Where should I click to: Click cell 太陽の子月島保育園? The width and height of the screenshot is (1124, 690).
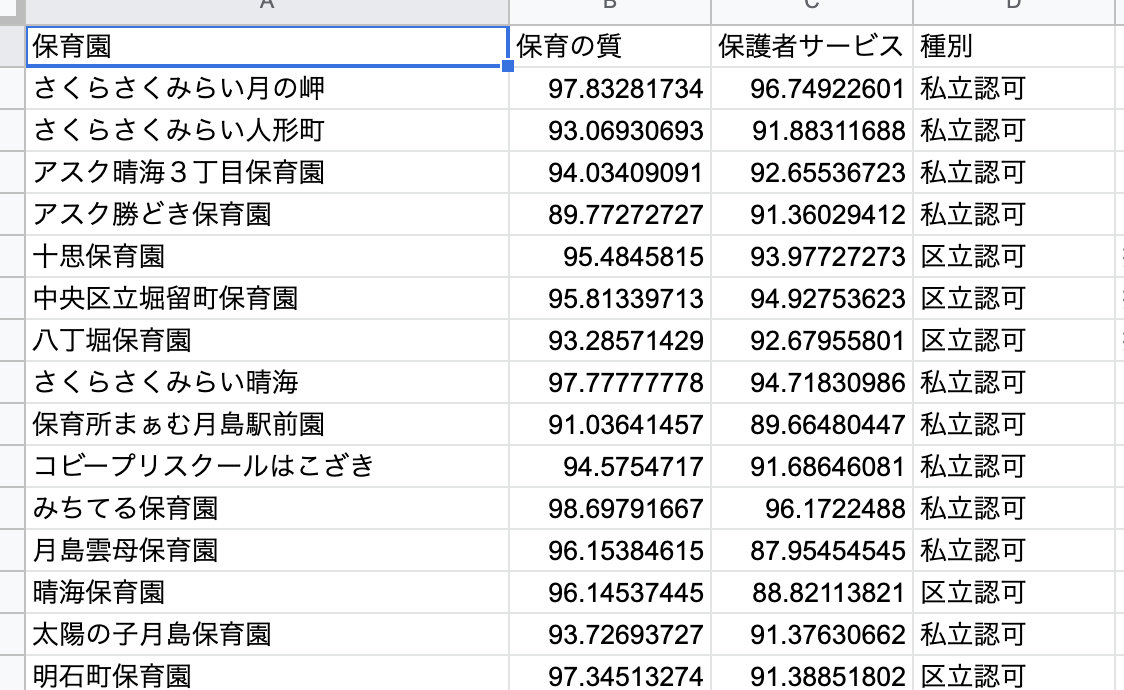267,635
